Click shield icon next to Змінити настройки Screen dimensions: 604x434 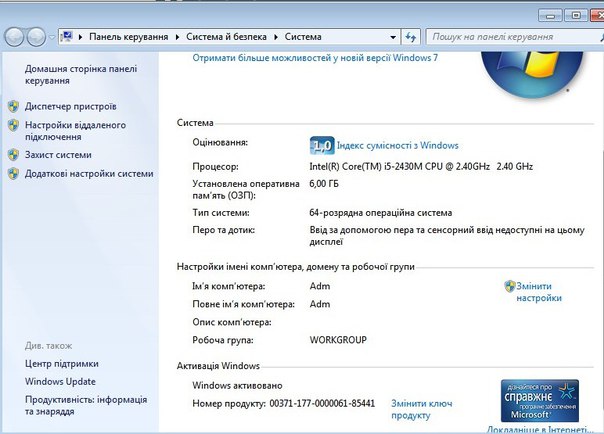click(x=510, y=286)
